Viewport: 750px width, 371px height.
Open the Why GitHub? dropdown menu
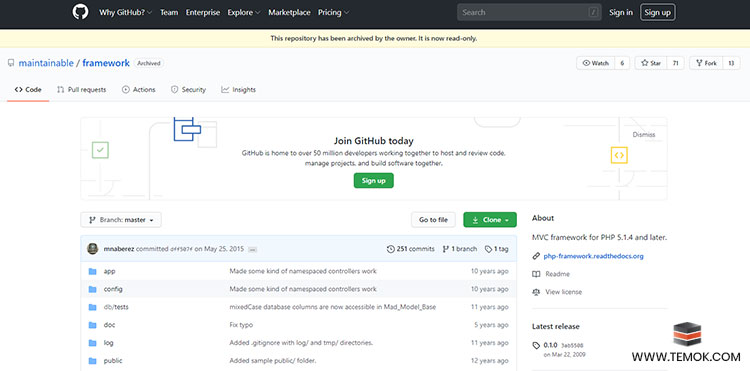[125, 12]
